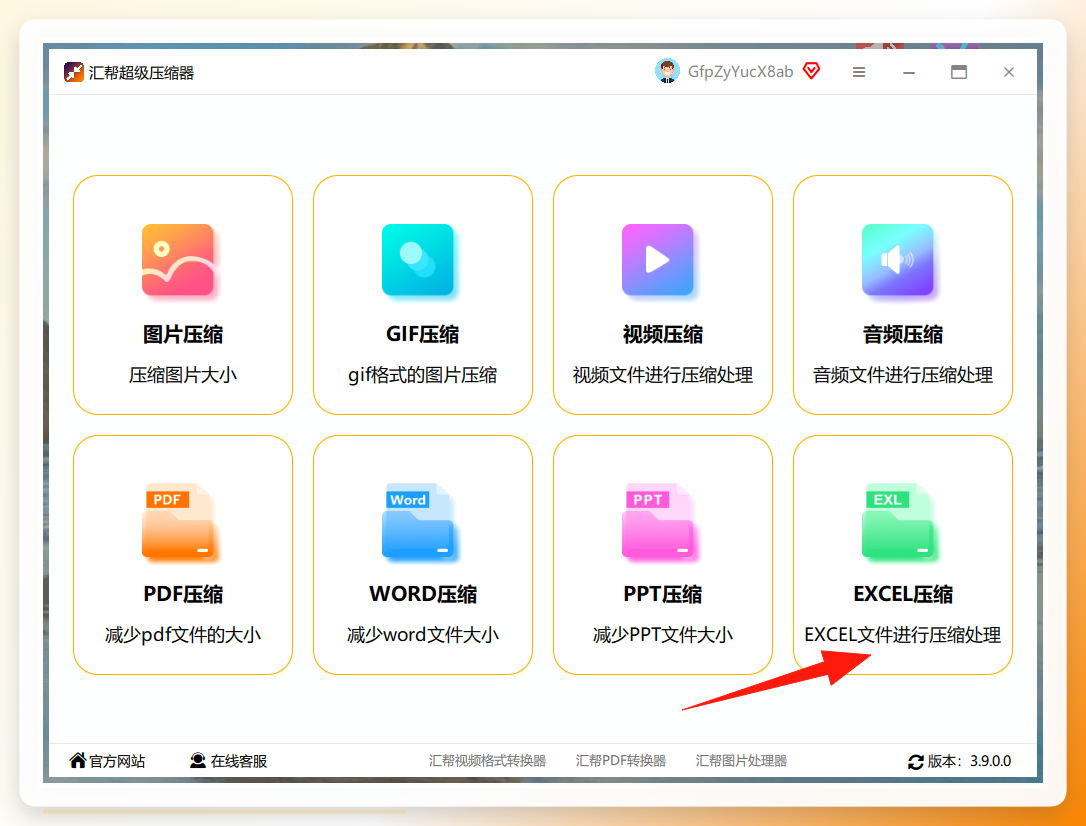Open 汇帮视频格式转换器 link

[487, 761]
